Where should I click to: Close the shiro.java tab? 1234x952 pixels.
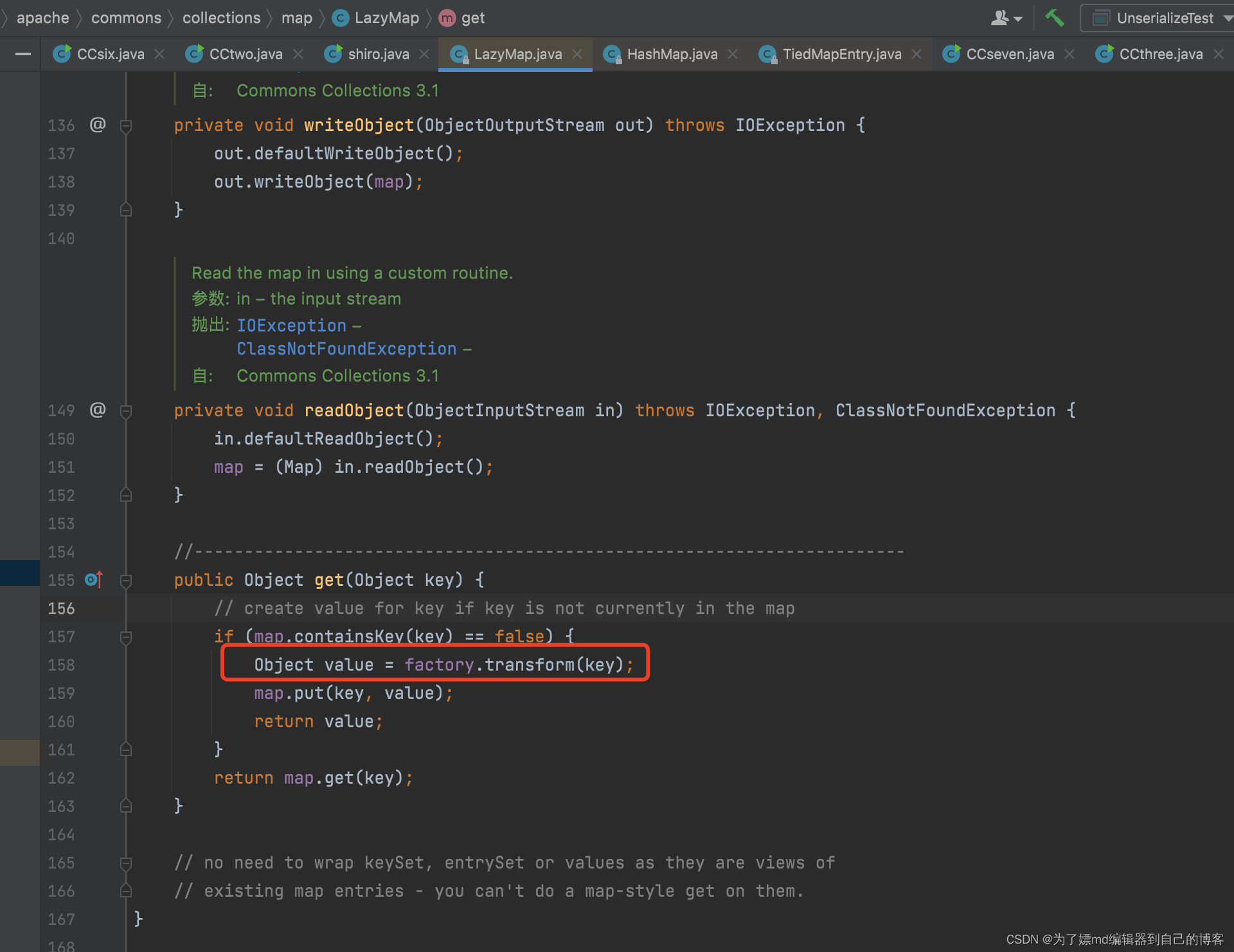[x=424, y=55]
